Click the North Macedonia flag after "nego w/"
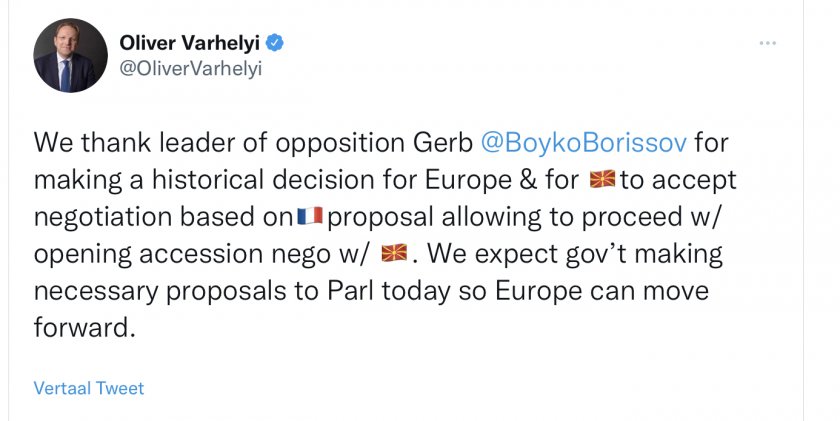 pos(395,254)
